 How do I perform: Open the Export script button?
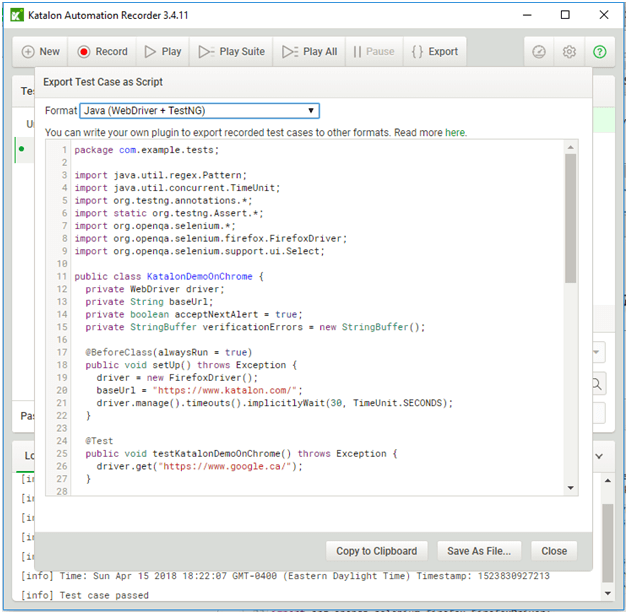(435, 52)
